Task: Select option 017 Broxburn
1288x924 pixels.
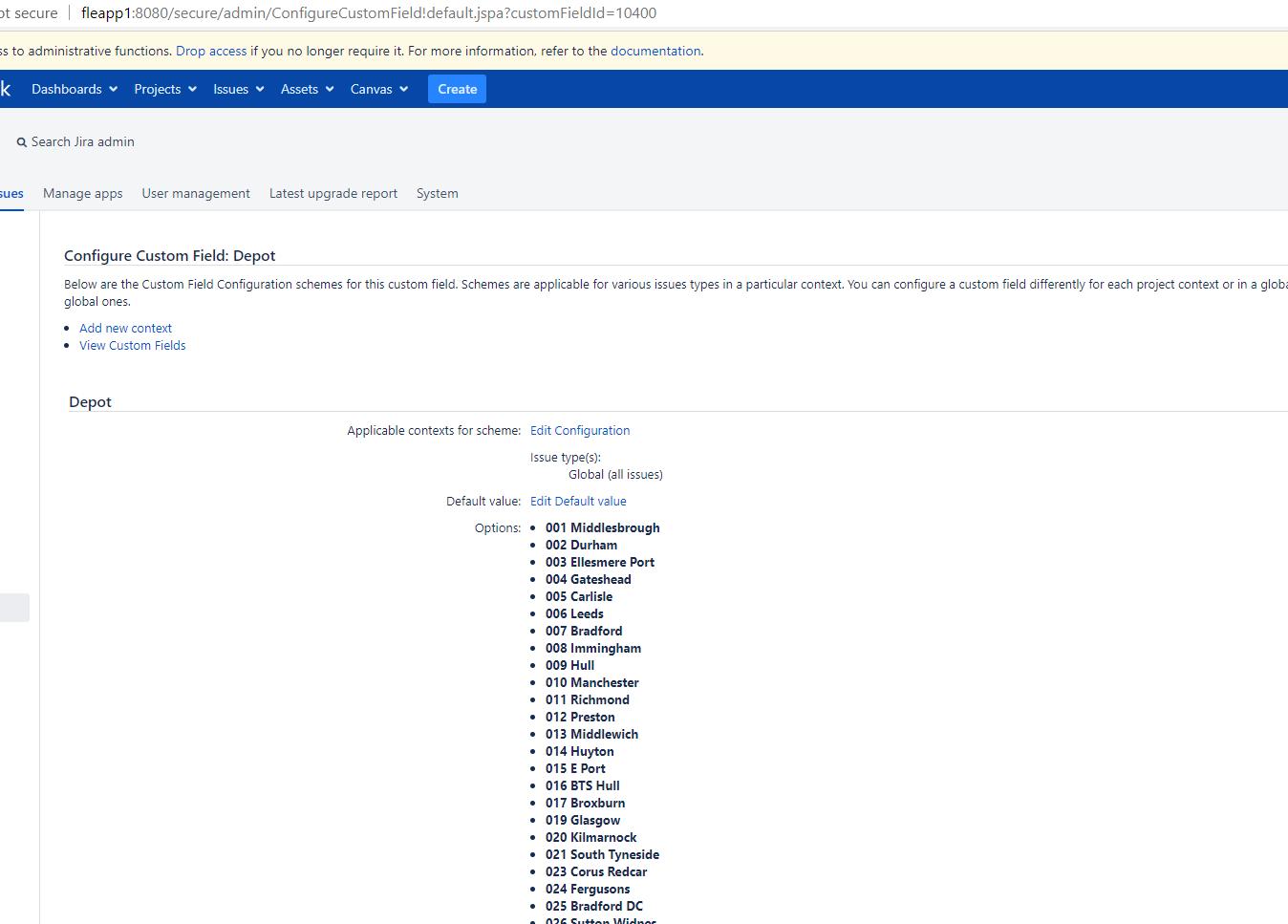Action: coord(586,804)
